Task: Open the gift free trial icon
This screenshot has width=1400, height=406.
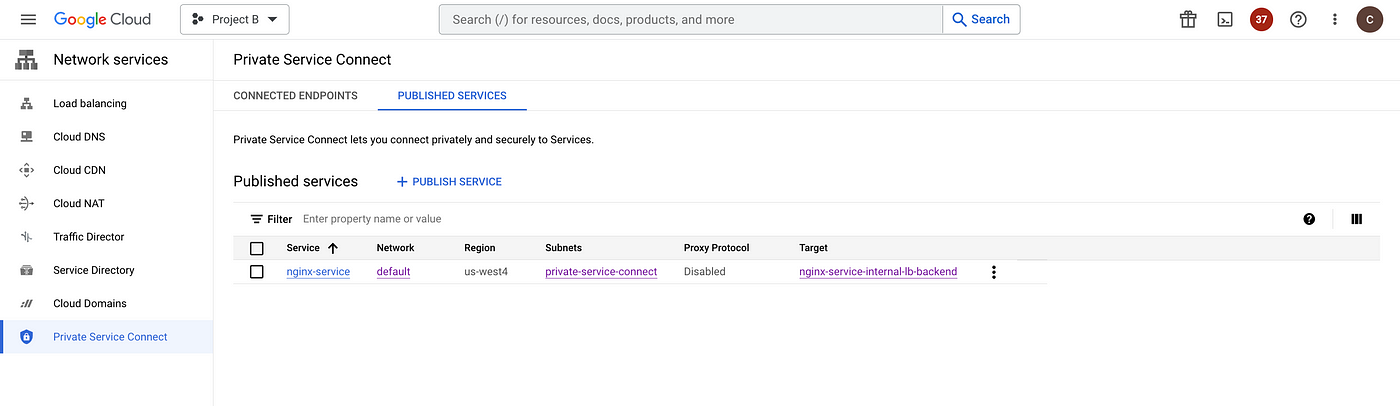Action: (x=1188, y=20)
